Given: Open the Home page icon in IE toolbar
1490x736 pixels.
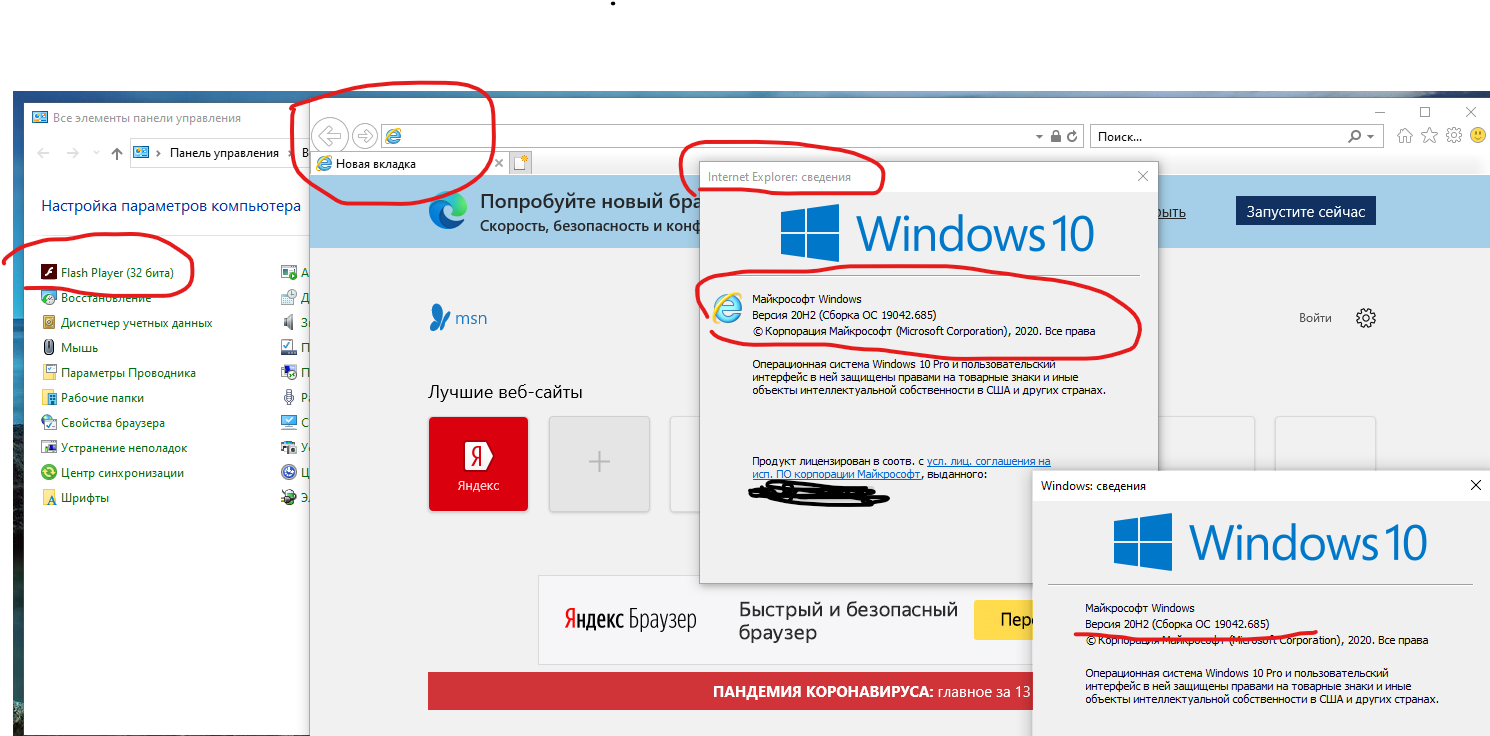Looking at the screenshot, I should (1405, 136).
